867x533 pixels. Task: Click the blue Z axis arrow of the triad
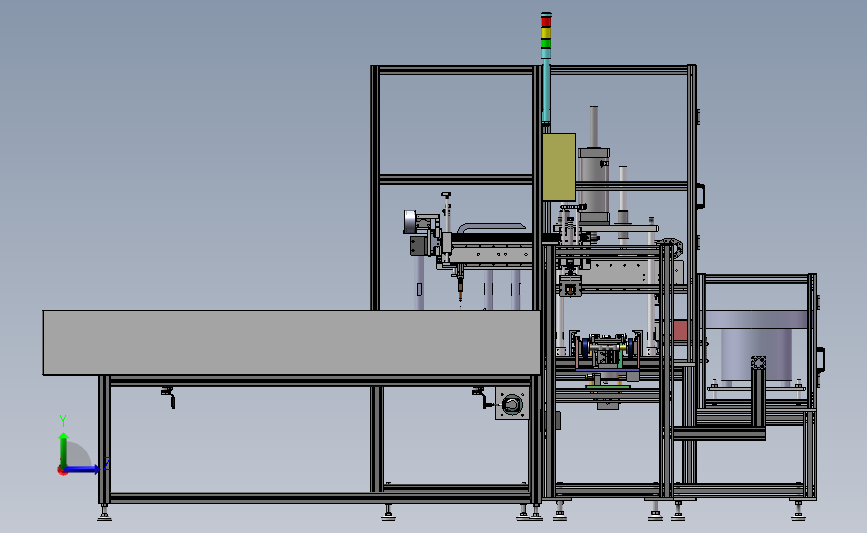(82, 469)
